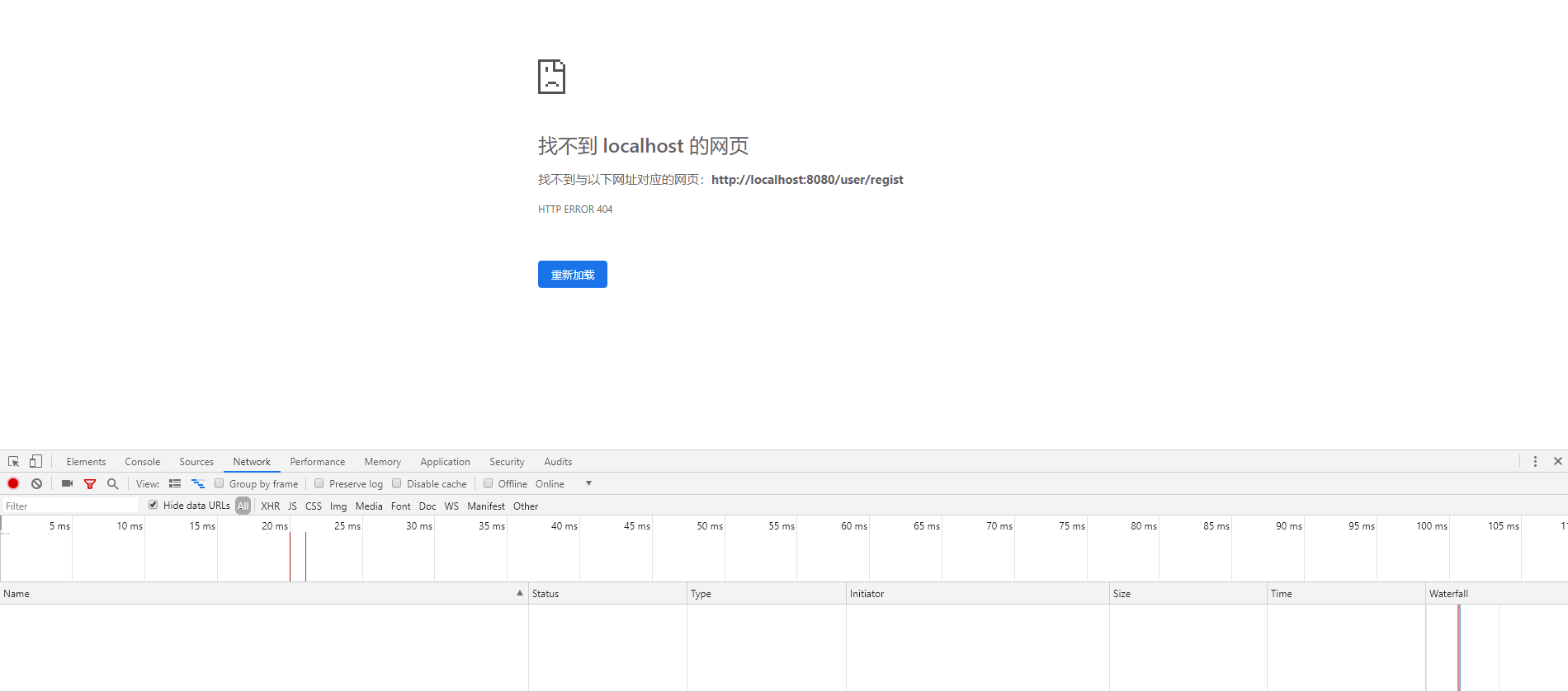This screenshot has width=1568, height=692.
Task: Filter requests by Img
Action: click(338, 506)
